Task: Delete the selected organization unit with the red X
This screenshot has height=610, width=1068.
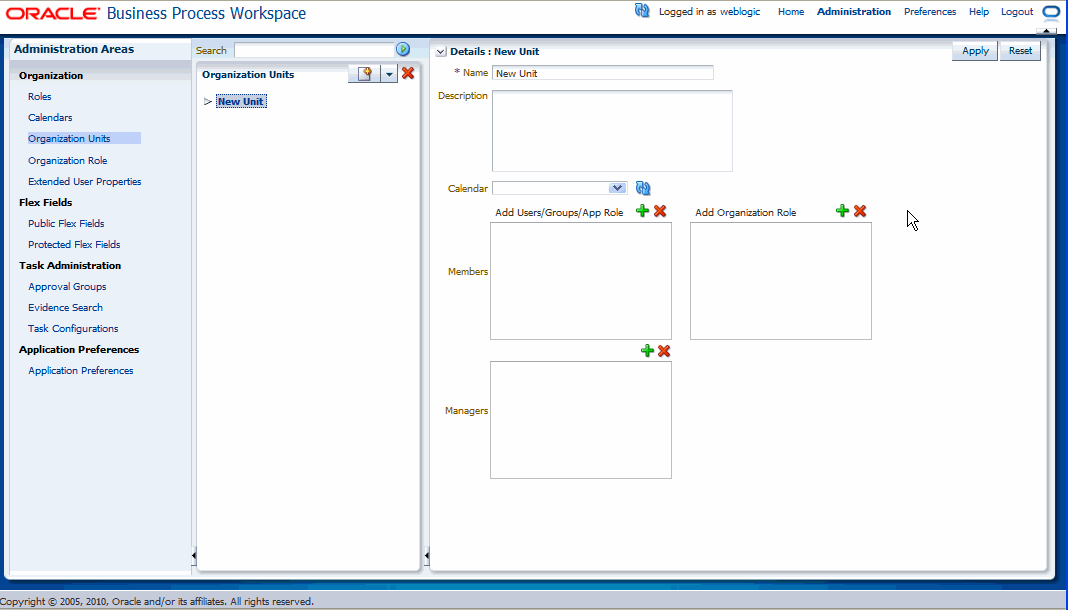Action: point(408,73)
